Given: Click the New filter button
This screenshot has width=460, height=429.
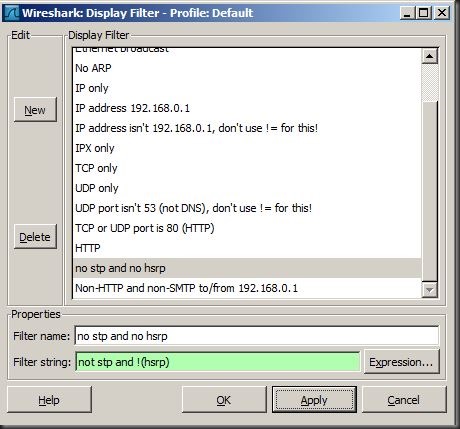Looking at the screenshot, I should pyautogui.click(x=35, y=110).
